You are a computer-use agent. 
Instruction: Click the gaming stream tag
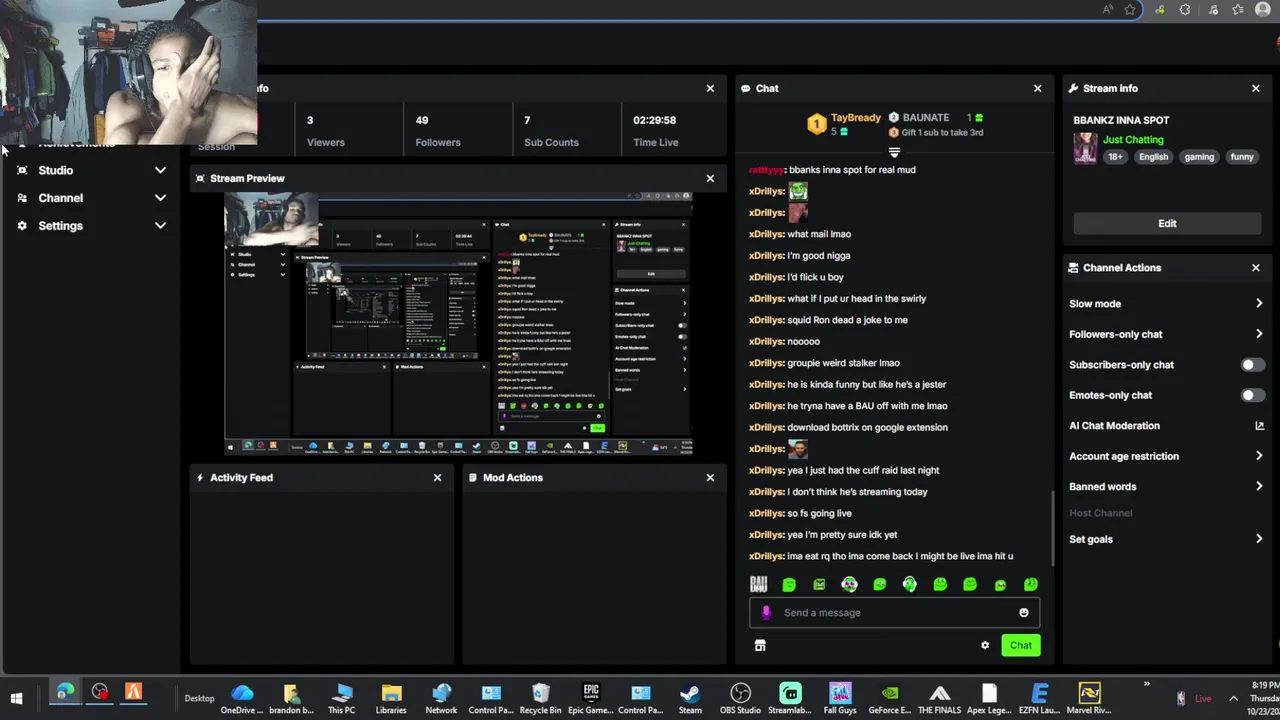click(x=1199, y=157)
